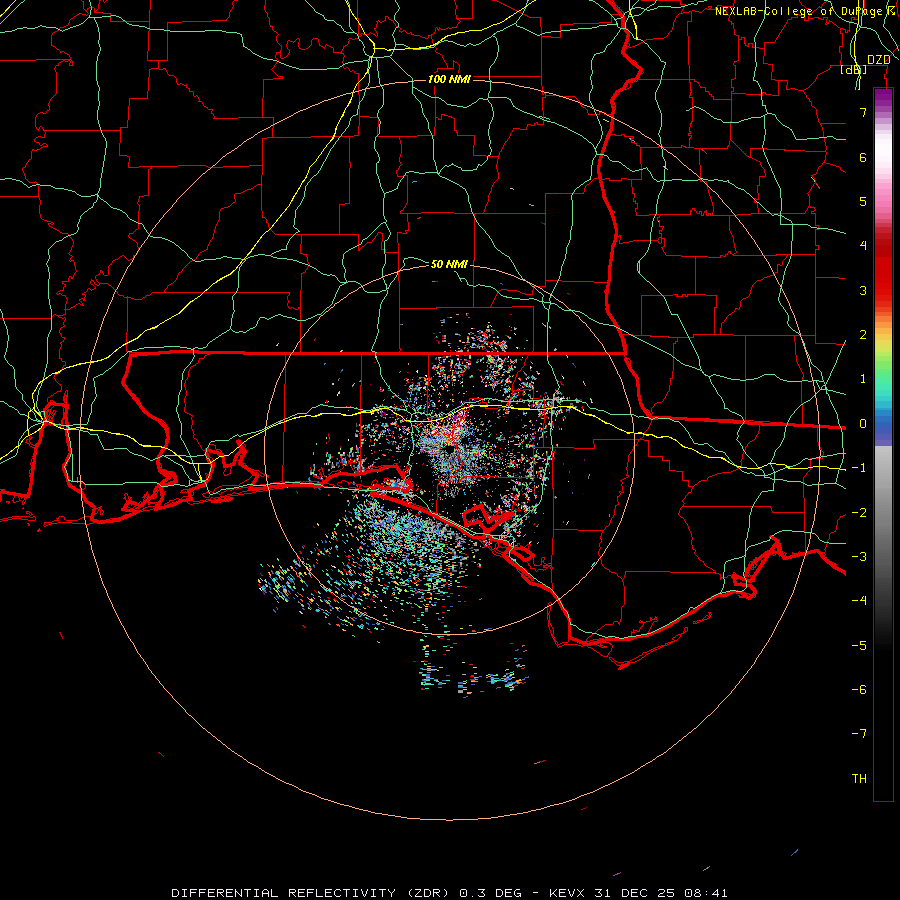This screenshot has height=900, width=900.
Task: Click the -3 value on color scale
Action: point(859,556)
